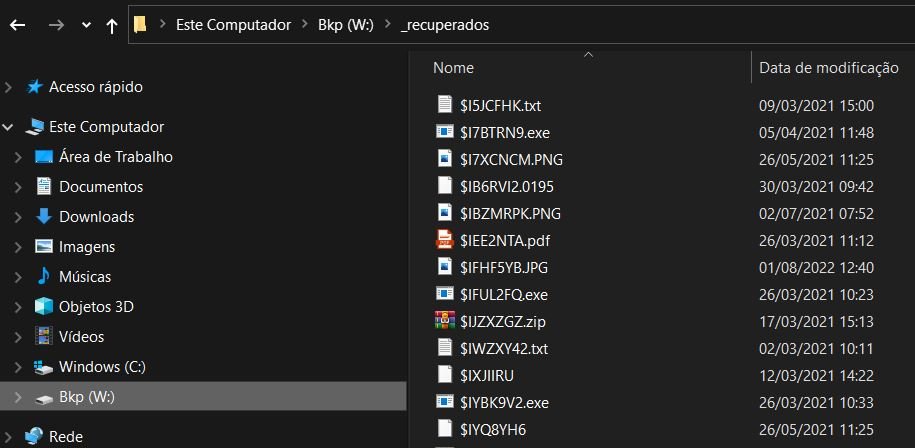Click the Rede network icon
The height and width of the screenshot is (448, 915).
34,436
